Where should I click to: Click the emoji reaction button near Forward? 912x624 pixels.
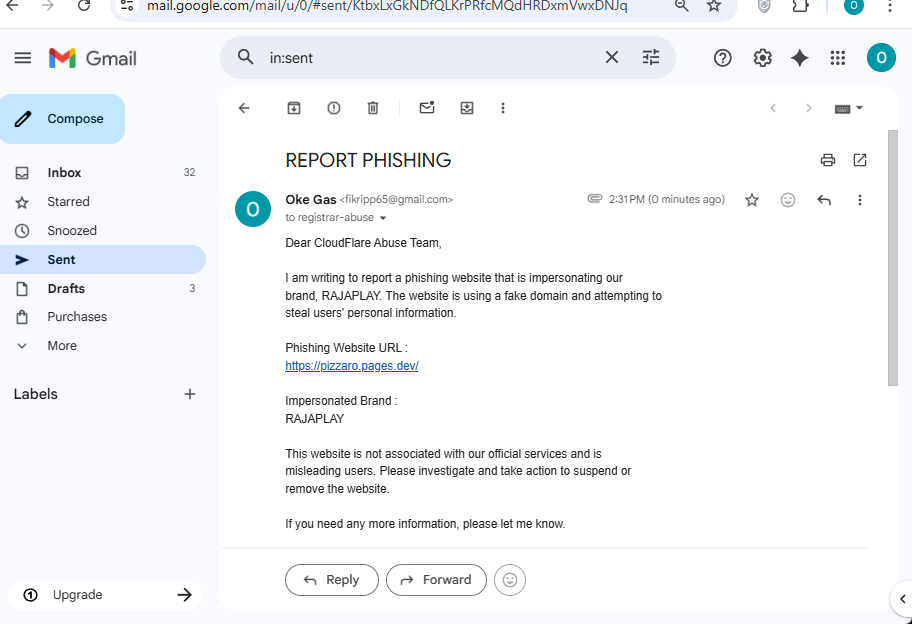[510, 580]
